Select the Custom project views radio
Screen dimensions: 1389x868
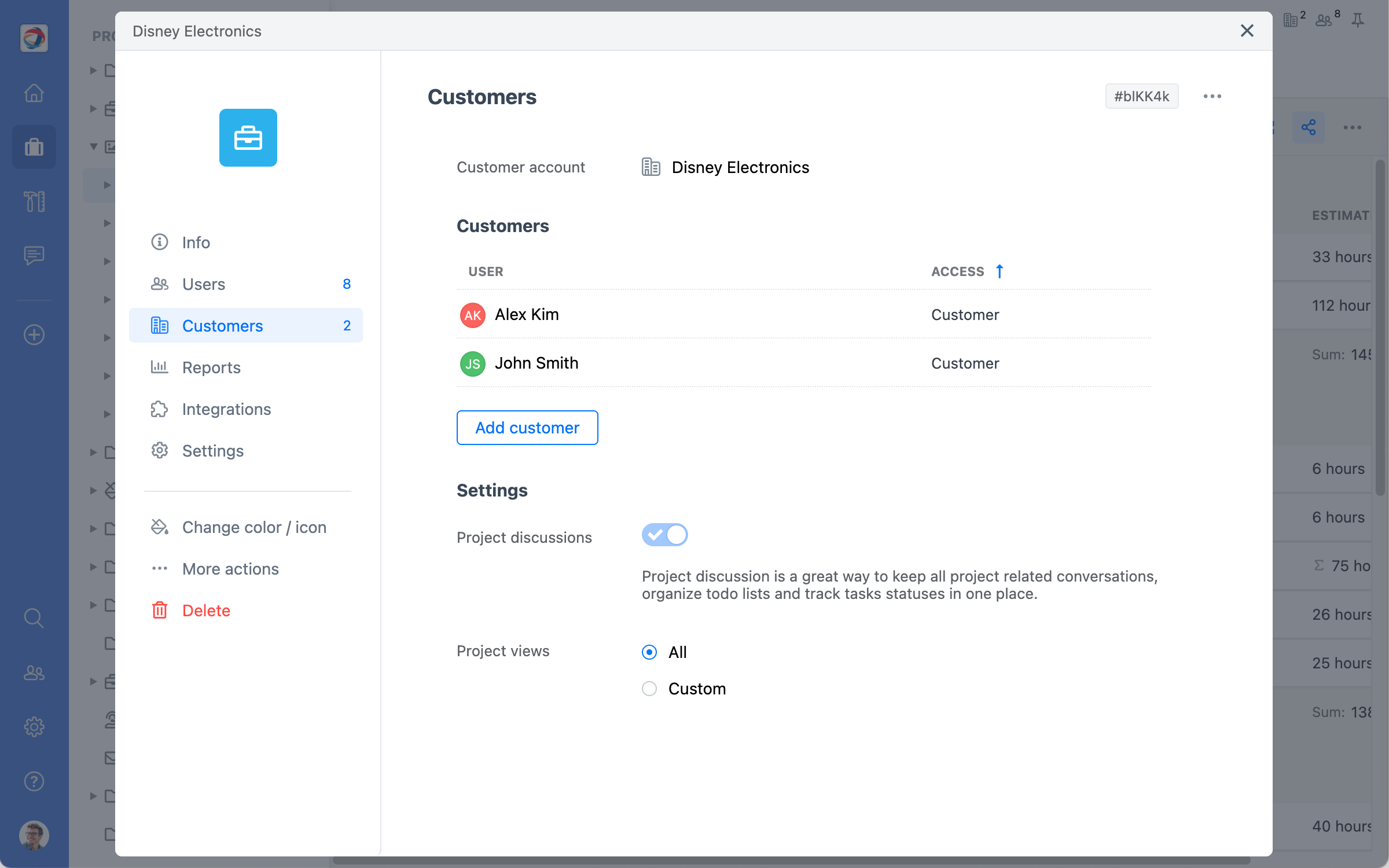click(649, 689)
